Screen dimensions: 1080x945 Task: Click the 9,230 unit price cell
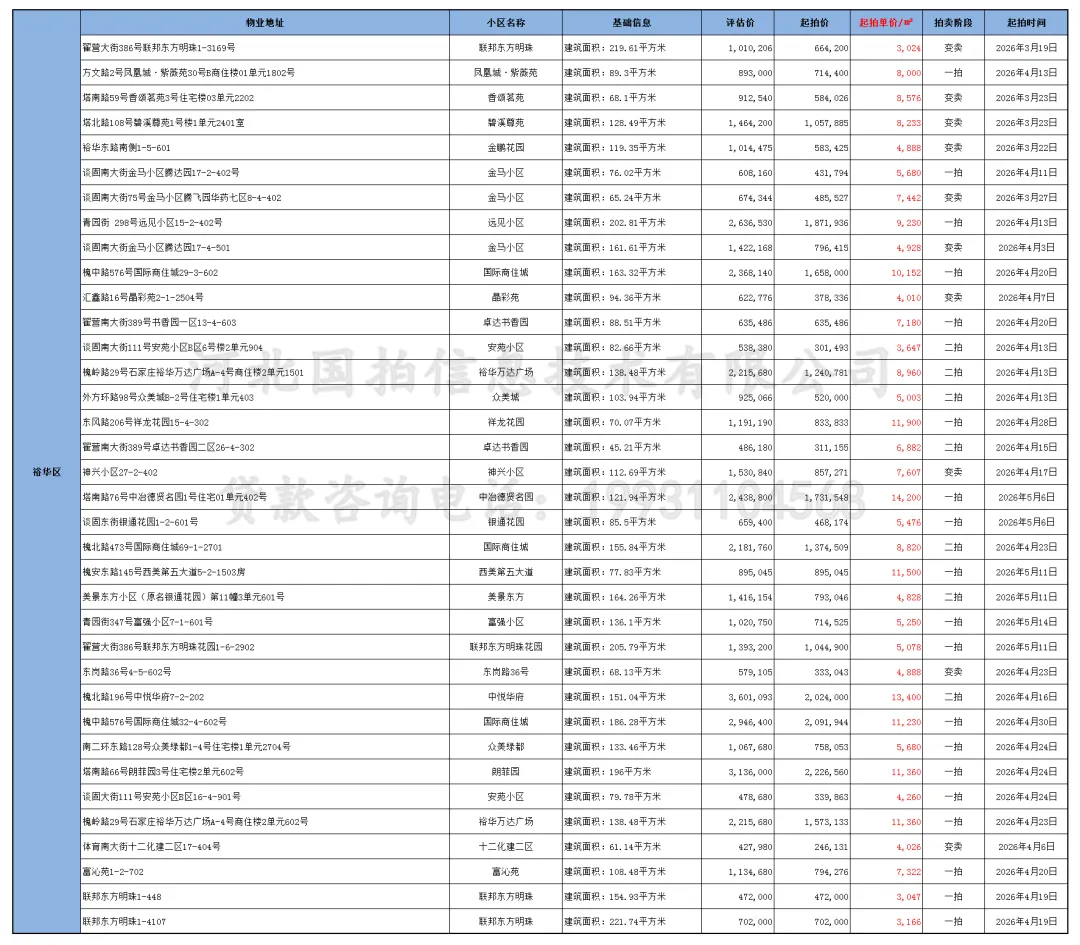(x=886, y=222)
